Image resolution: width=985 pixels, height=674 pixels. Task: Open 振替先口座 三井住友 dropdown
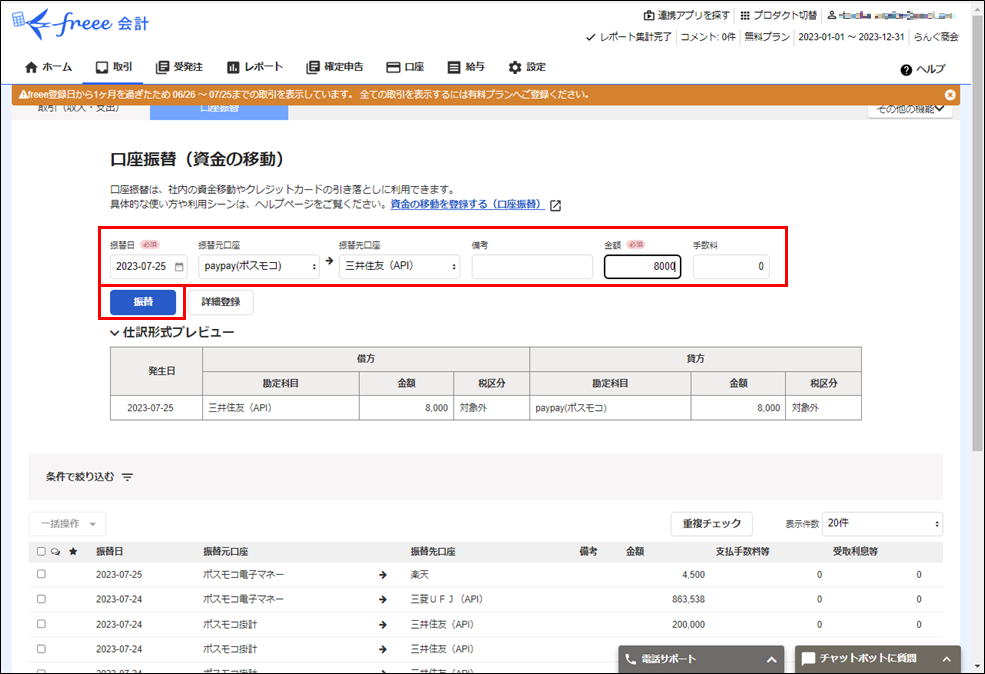[400, 266]
